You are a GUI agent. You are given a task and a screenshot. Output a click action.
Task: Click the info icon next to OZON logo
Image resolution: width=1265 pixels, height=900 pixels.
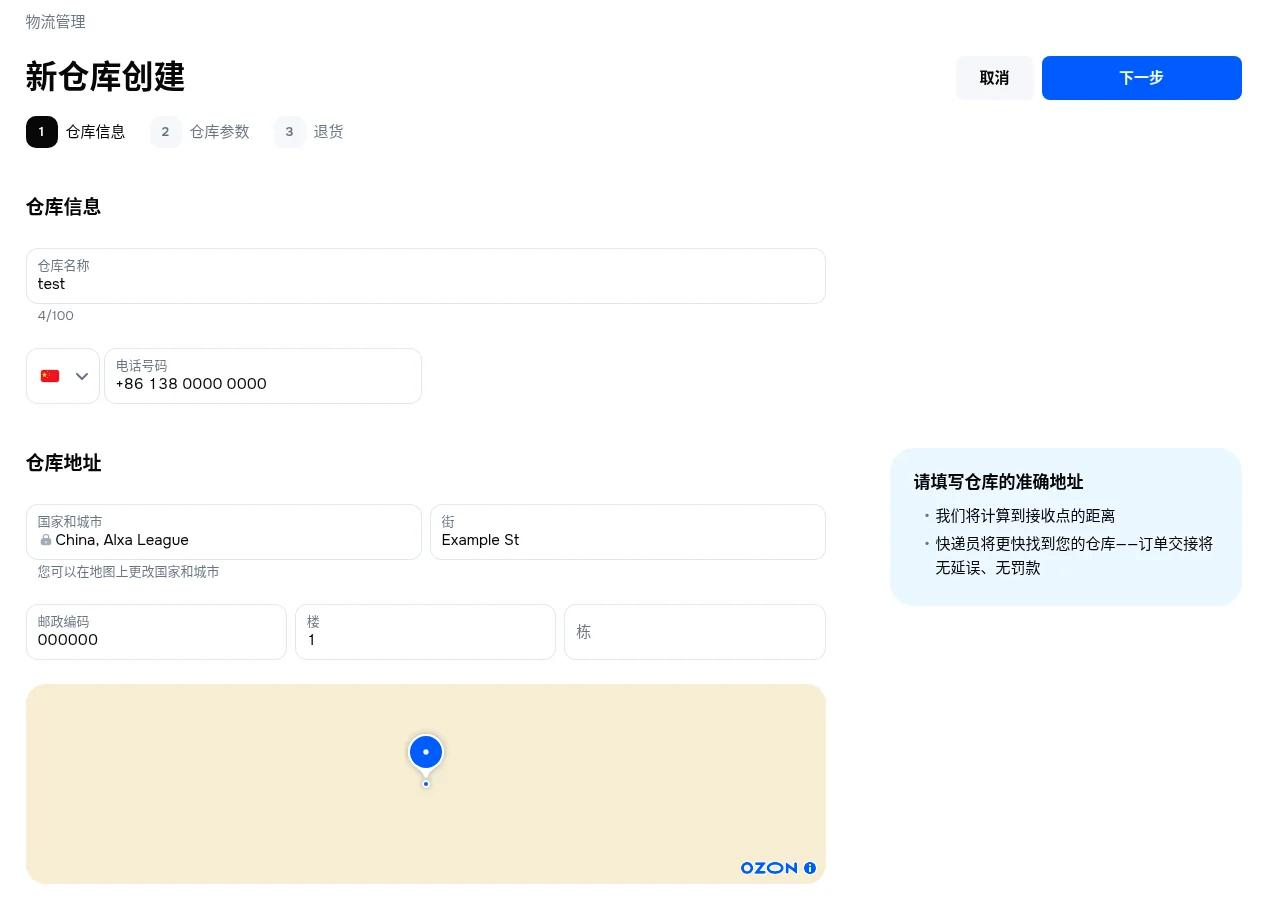810,868
